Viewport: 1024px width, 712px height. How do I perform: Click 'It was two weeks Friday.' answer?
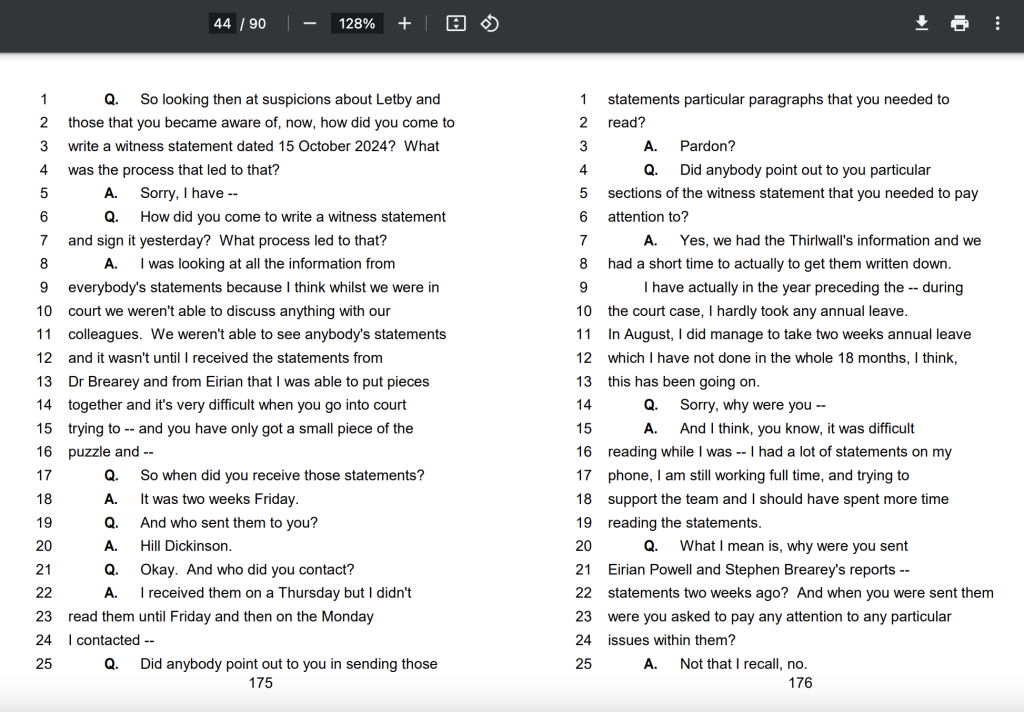pyautogui.click(x=219, y=499)
